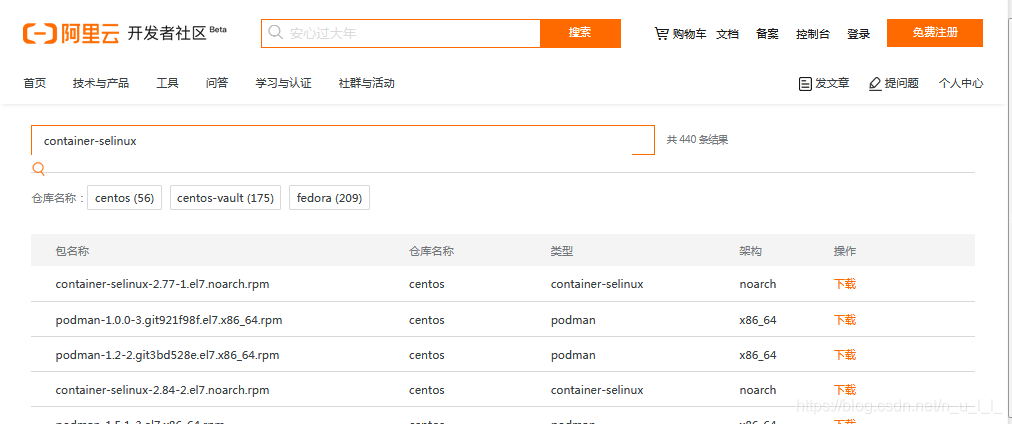
Task: Click the orange search icon below the package search field
Action: [x=39, y=169]
